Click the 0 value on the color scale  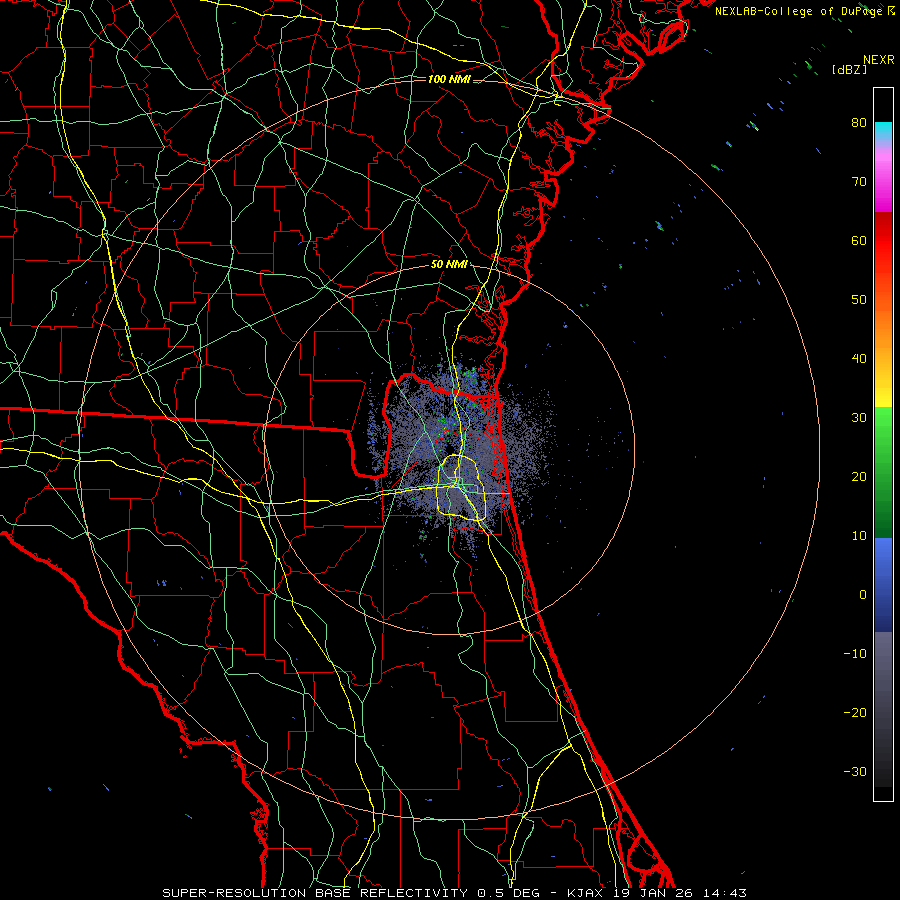863,595
